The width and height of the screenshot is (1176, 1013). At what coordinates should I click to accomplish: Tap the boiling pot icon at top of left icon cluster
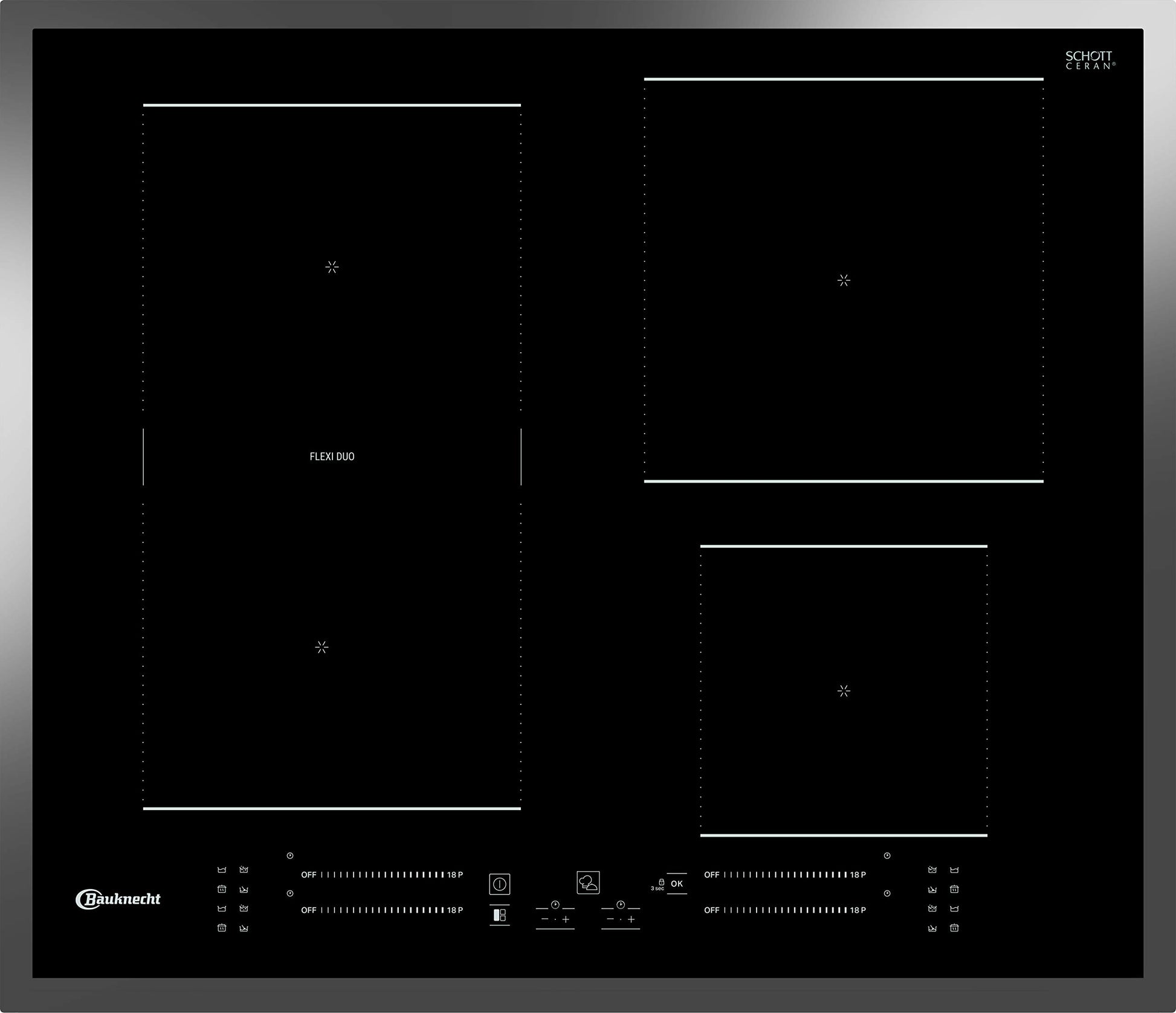pos(244,870)
